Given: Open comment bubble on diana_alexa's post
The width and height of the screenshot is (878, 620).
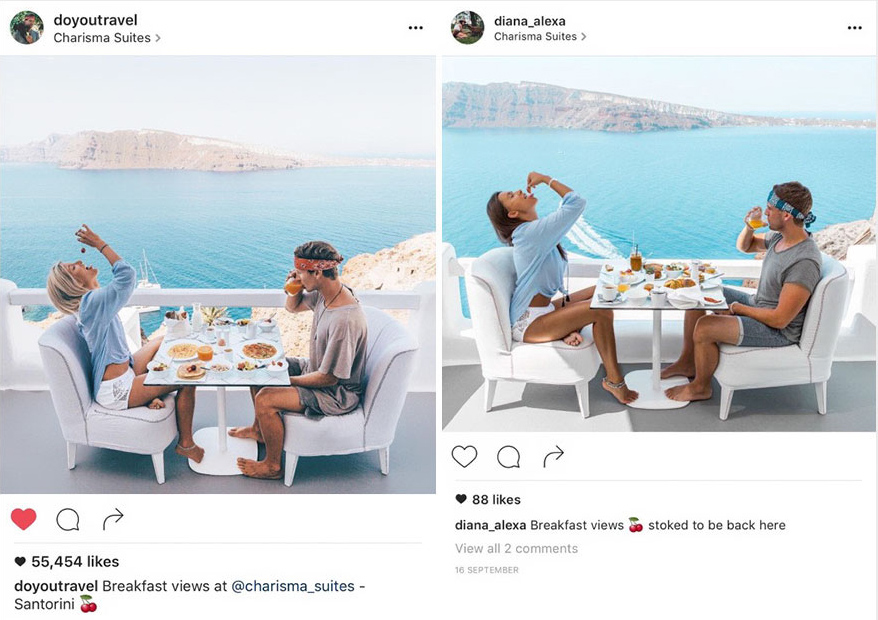Looking at the screenshot, I should [x=508, y=457].
